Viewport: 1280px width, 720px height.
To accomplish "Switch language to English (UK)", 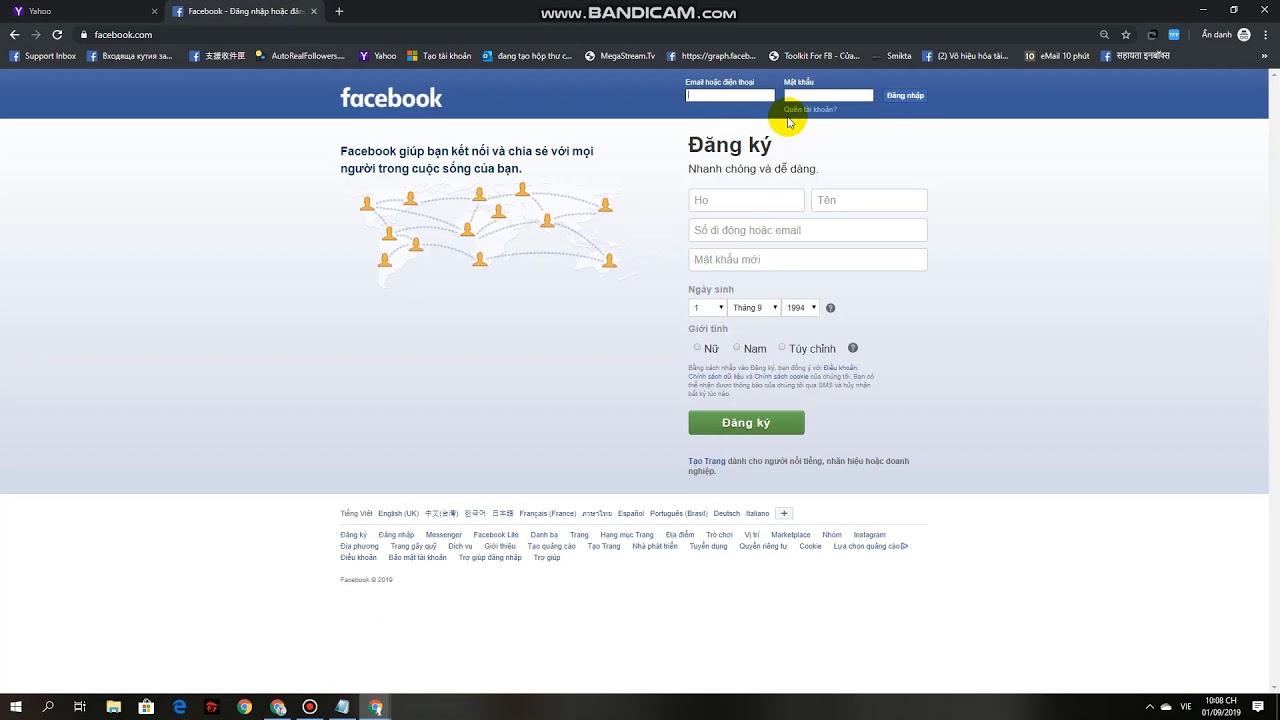I will 398,513.
